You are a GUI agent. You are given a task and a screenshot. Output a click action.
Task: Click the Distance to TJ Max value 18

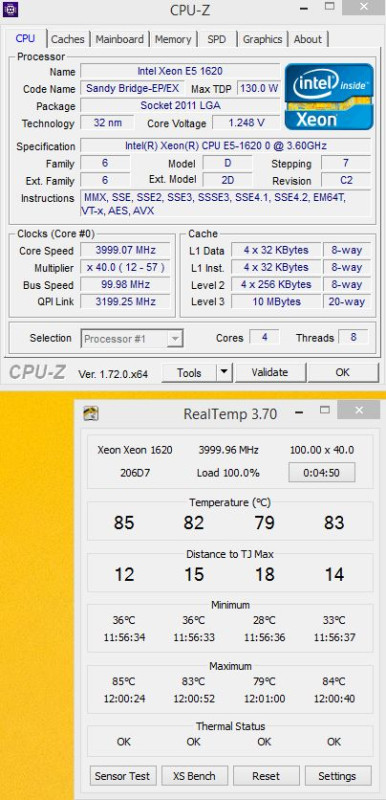click(264, 575)
